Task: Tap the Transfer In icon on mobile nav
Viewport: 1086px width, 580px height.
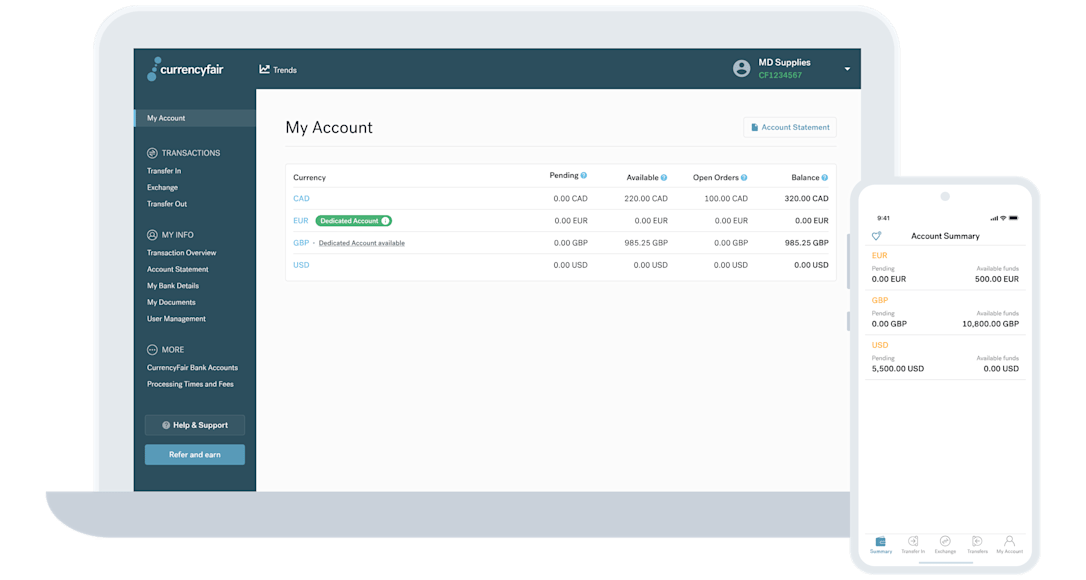Action: [913, 541]
